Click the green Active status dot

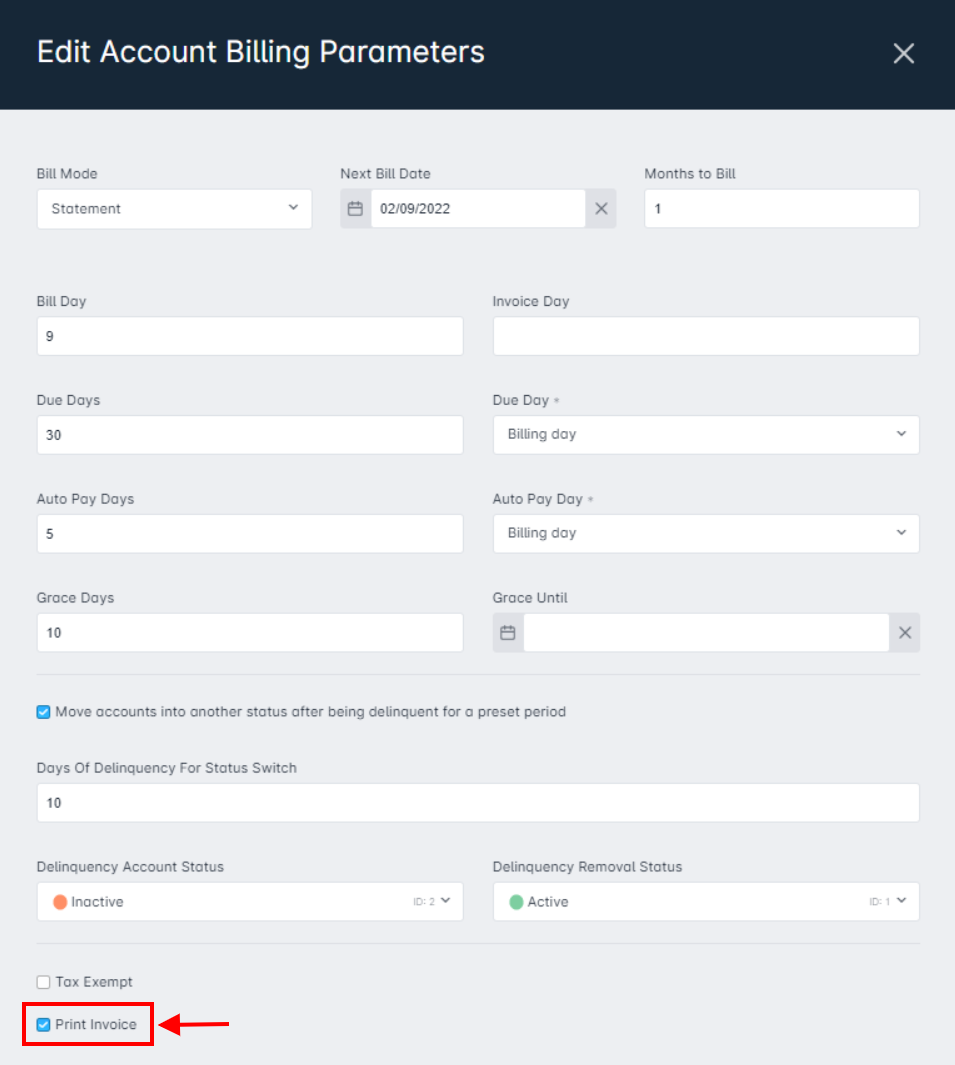[x=516, y=901]
